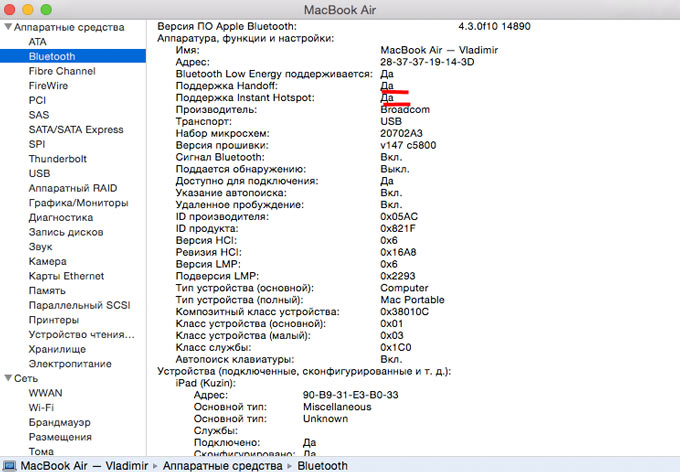Select WWAN under Сеть

click(46, 393)
